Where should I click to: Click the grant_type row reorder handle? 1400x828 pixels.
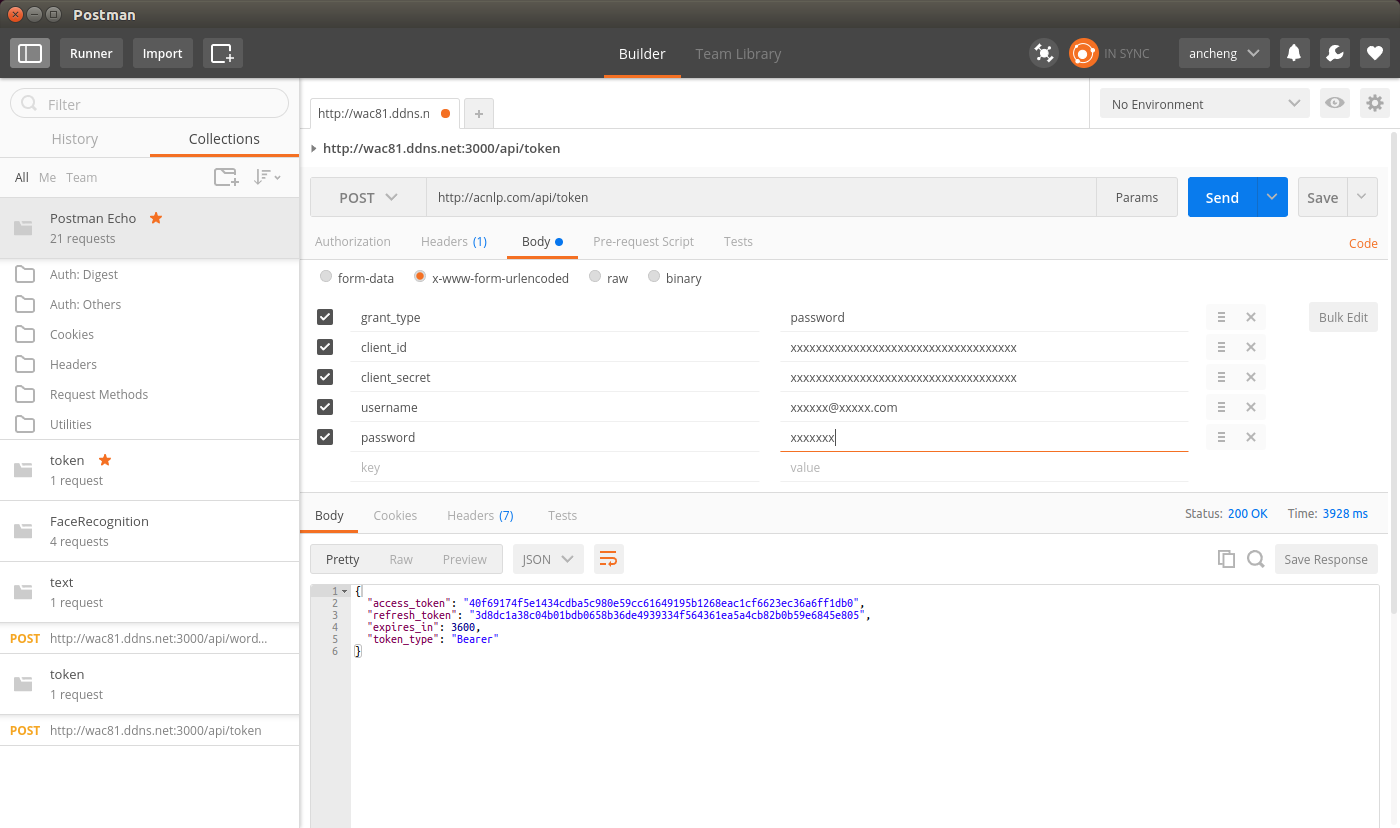point(1221,318)
